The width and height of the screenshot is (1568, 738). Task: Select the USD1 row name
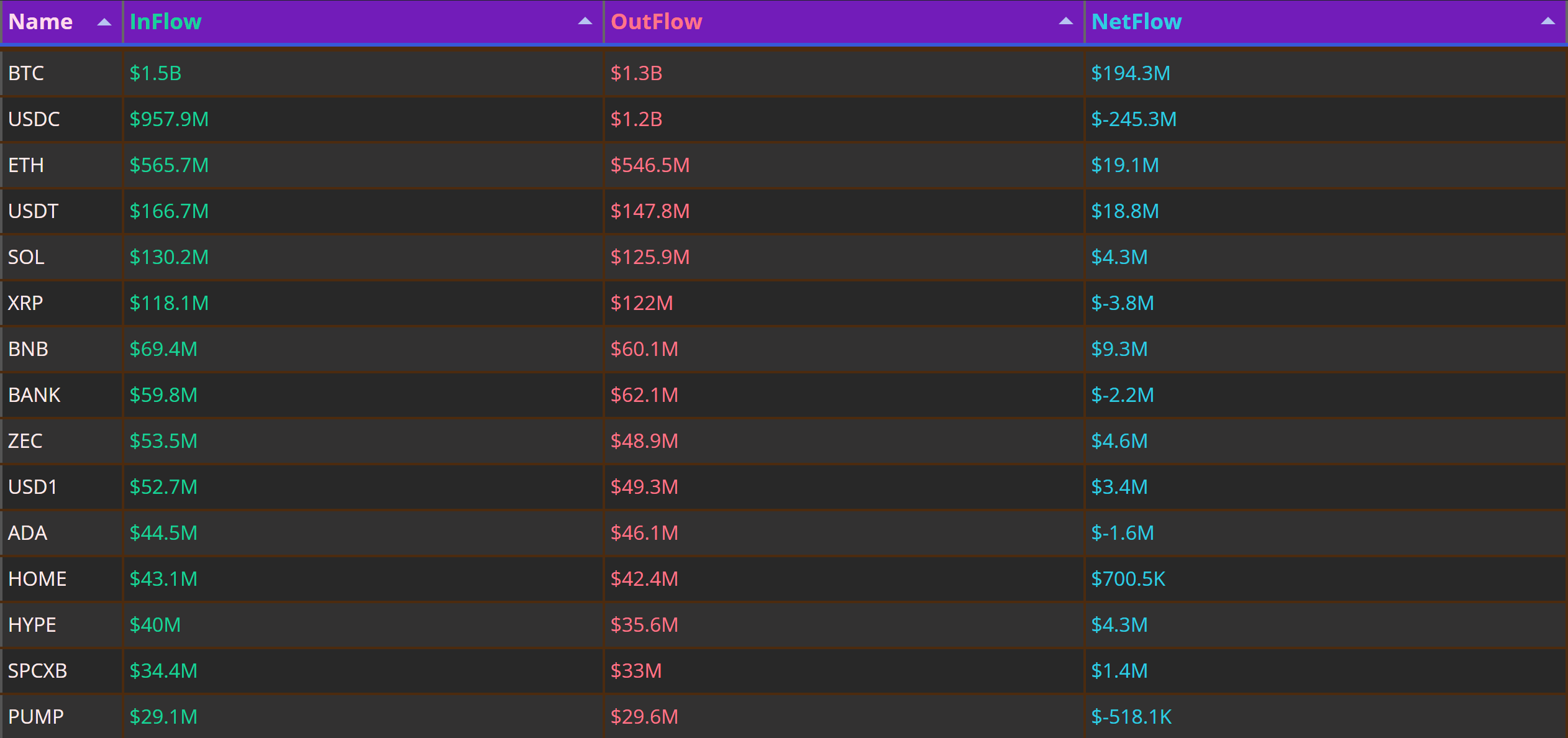(32, 487)
